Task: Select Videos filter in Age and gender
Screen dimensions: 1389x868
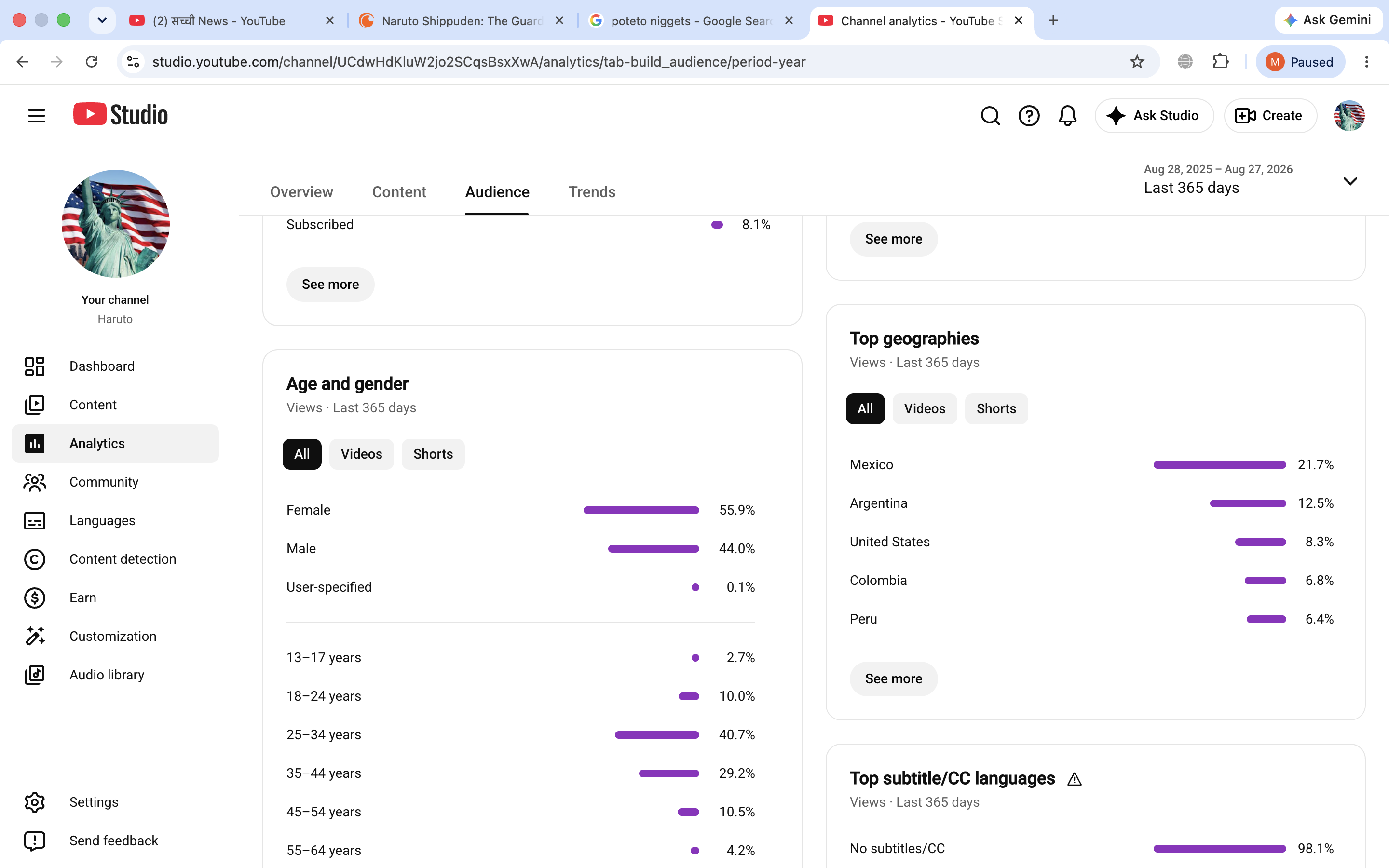Action: pyautogui.click(x=362, y=454)
